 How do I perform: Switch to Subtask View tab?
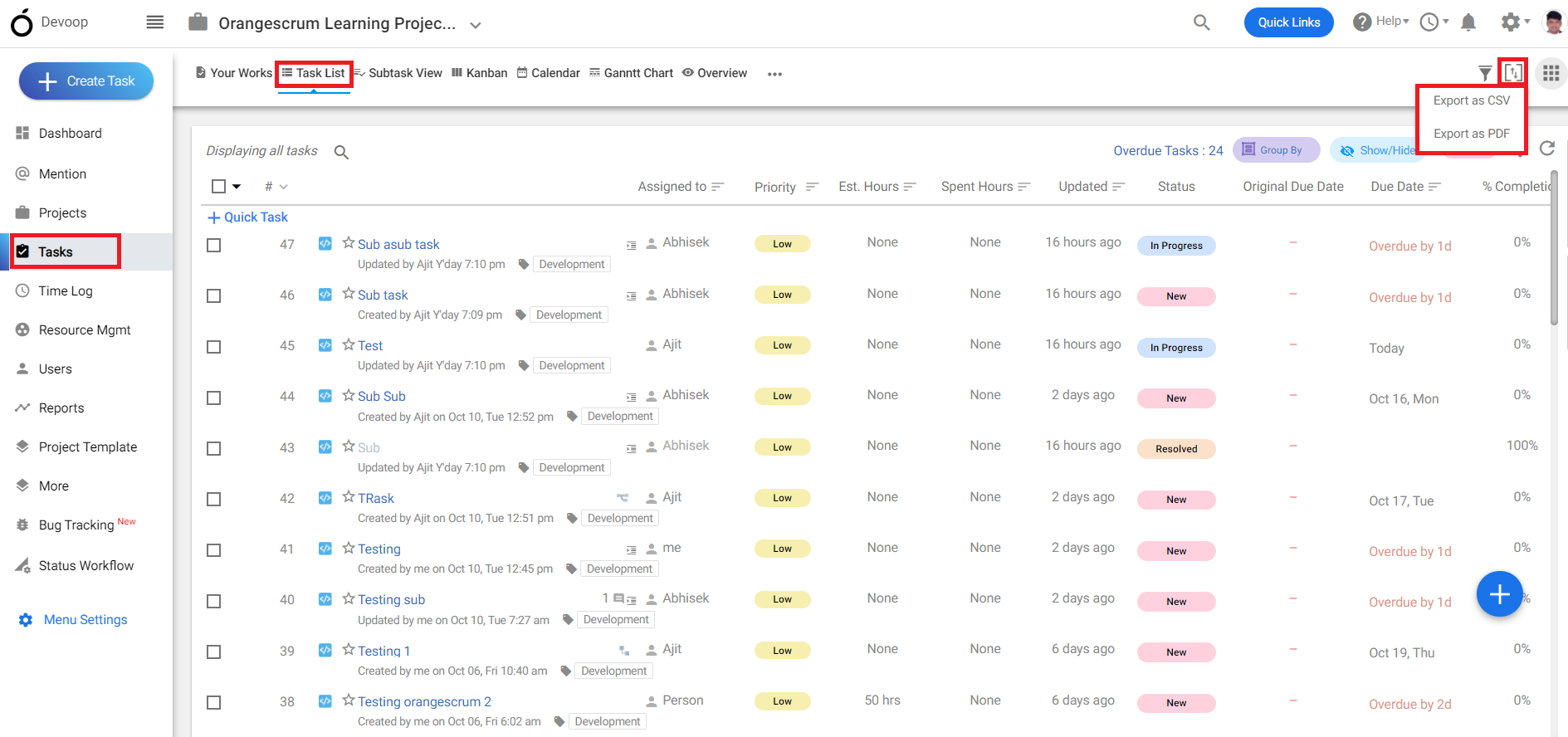[x=398, y=73]
